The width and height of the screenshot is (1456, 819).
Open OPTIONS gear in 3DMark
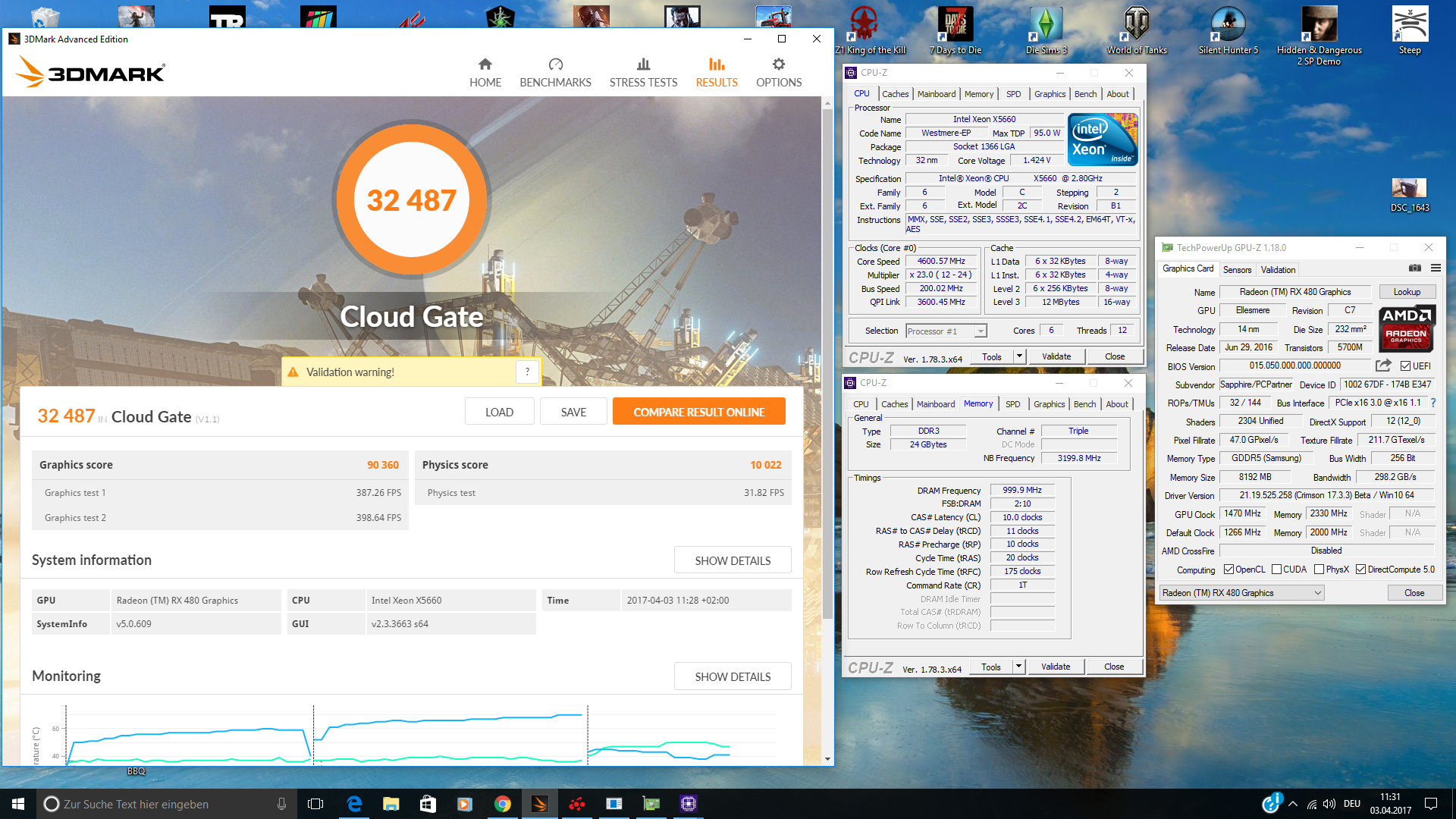(779, 73)
